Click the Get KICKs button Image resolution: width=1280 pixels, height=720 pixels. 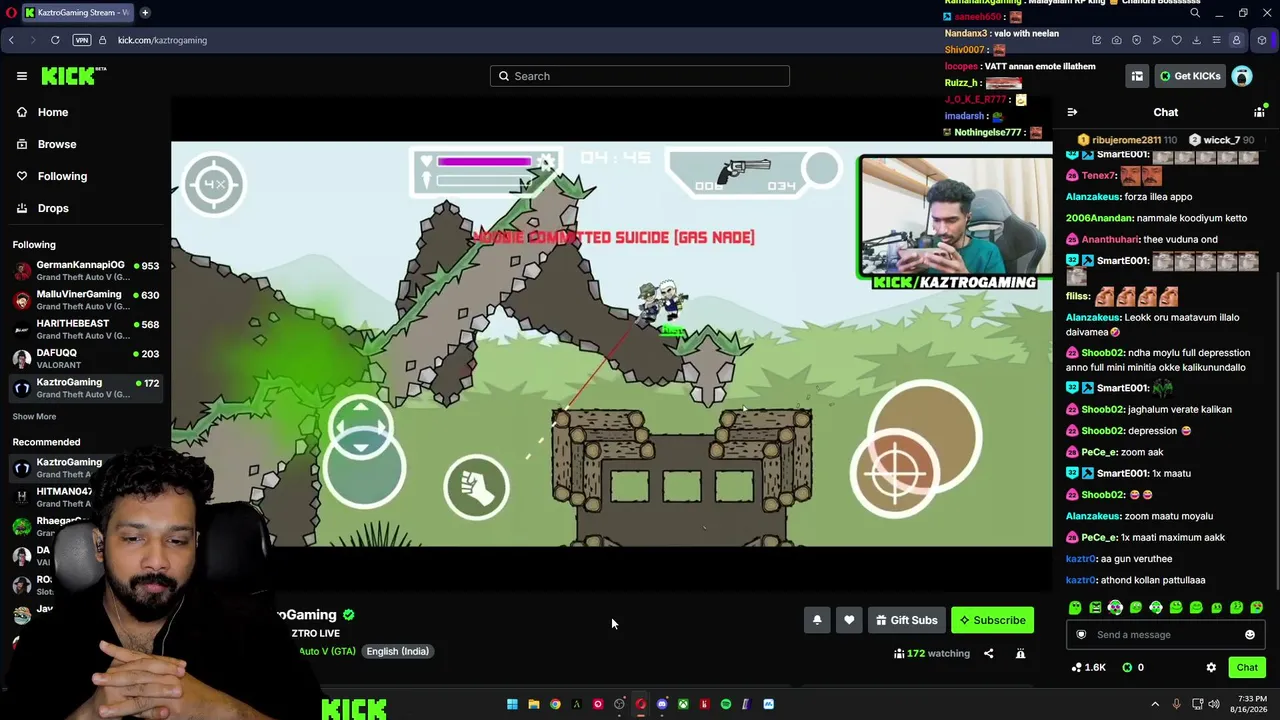coord(1190,76)
